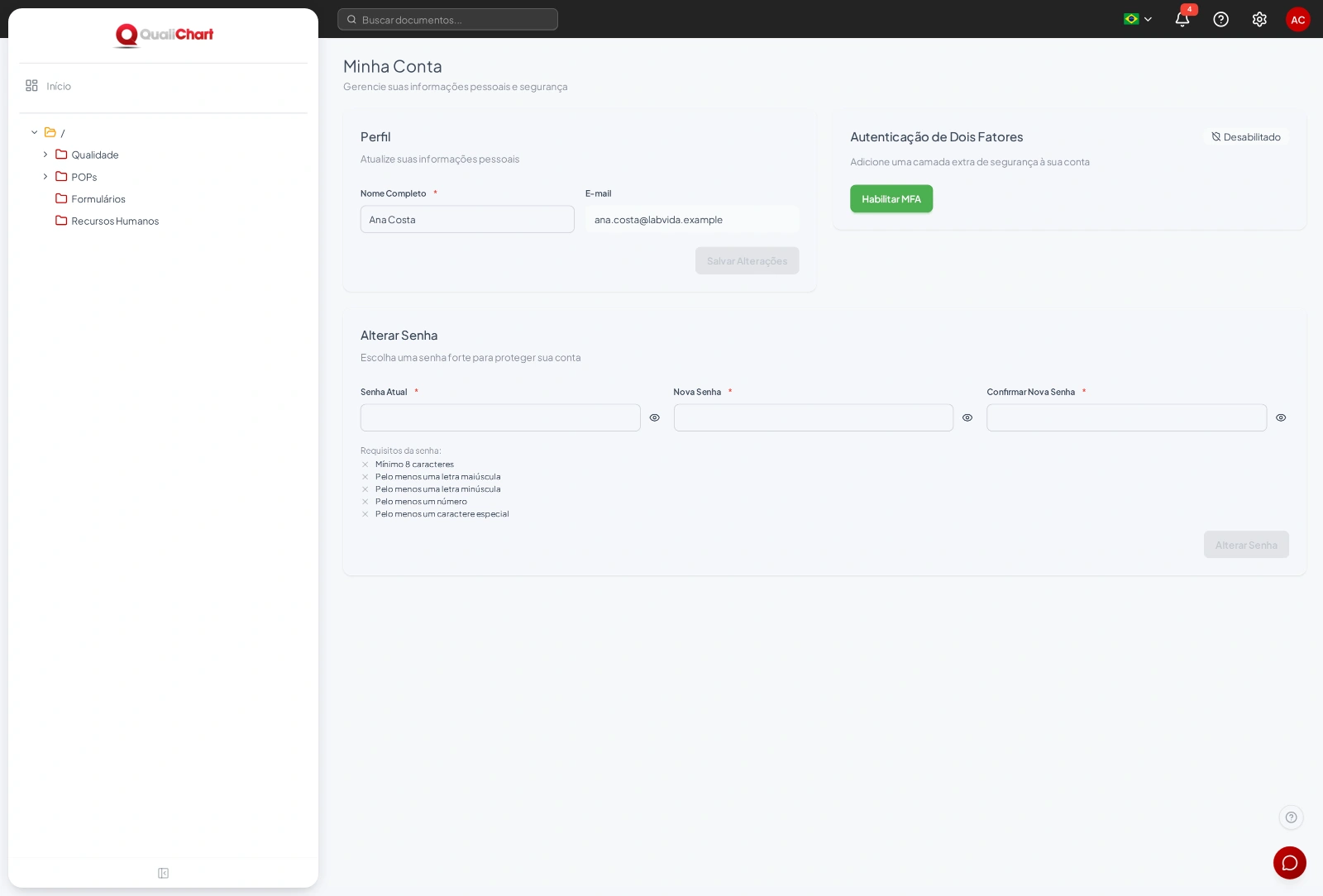Collapse the root folder tree

(35, 132)
